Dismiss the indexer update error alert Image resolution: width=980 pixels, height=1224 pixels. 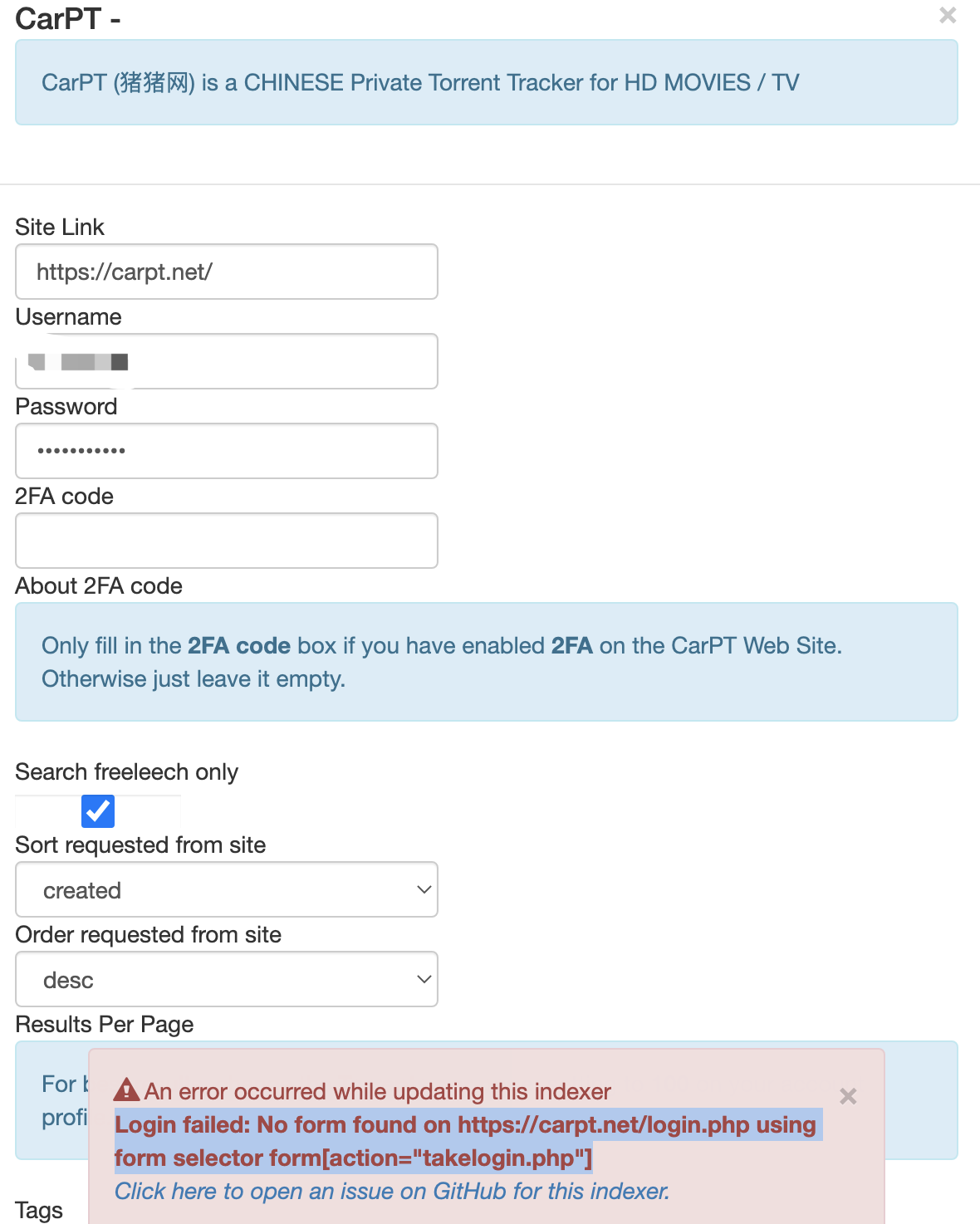(x=847, y=1096)
